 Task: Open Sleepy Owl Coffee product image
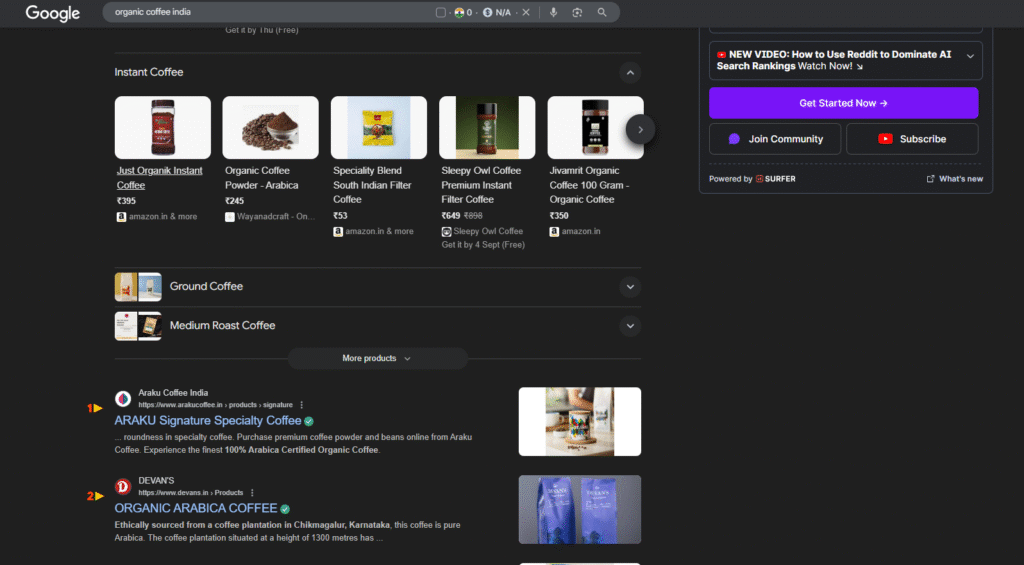(487, 127)
